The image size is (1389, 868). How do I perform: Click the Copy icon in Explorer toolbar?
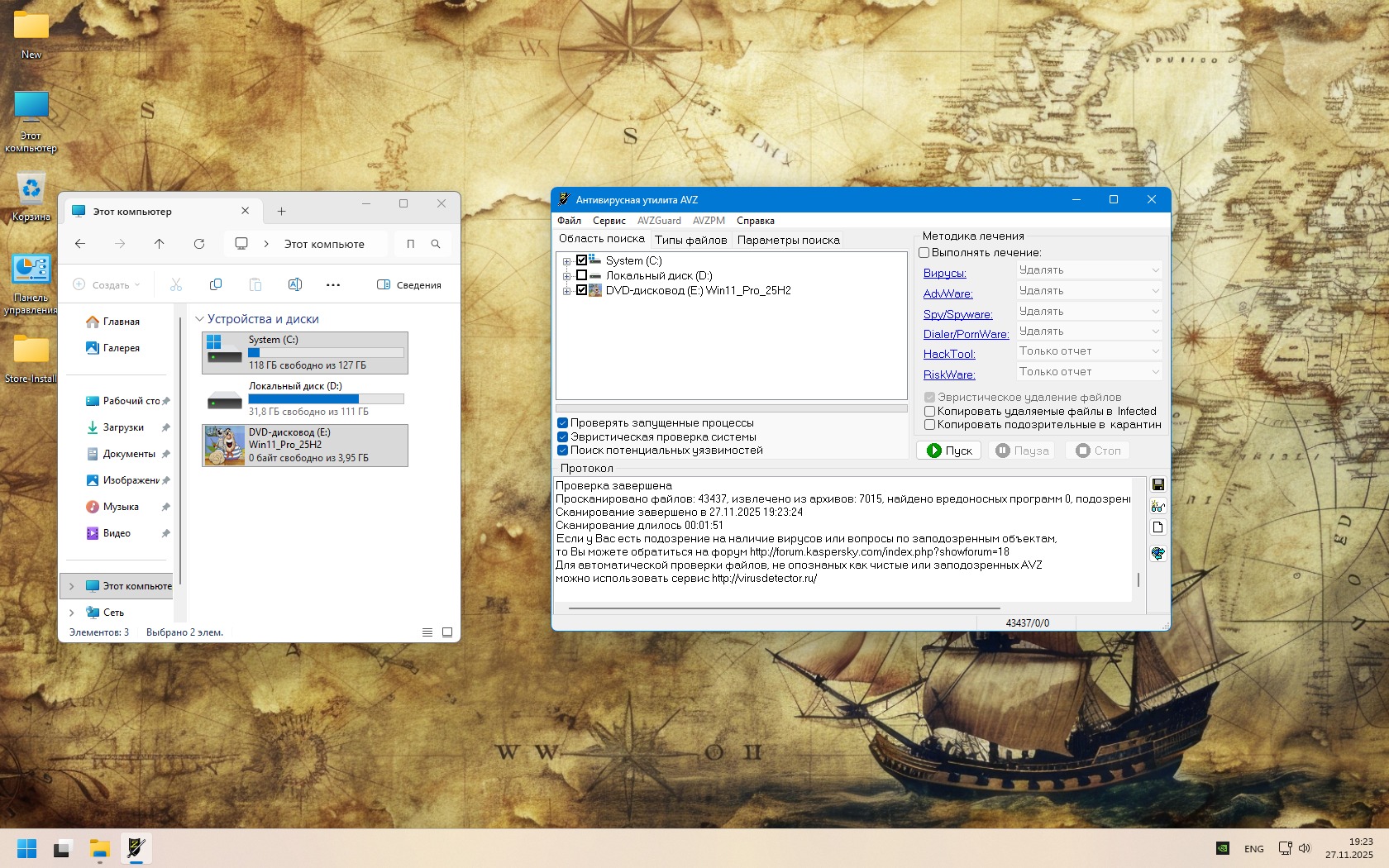[x=216, y=284]
